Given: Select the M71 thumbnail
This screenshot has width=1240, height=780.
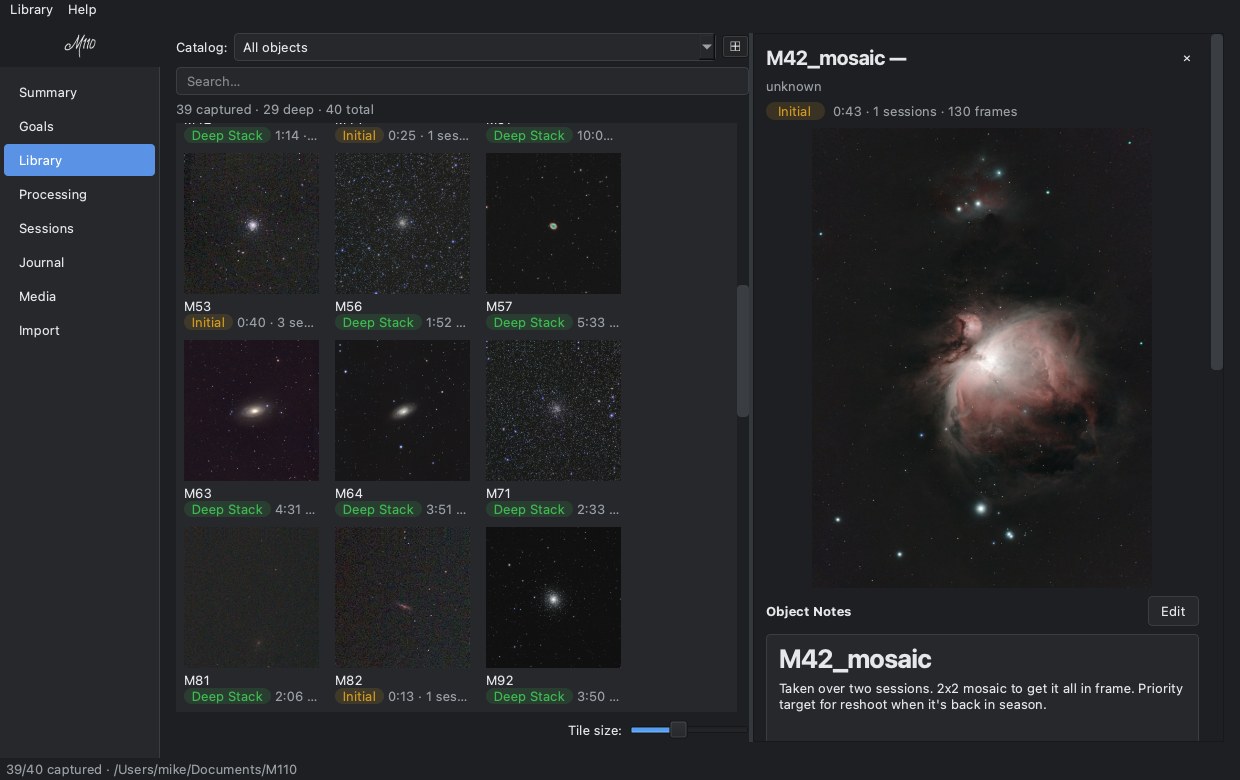Looking at the screenshot, I should 553,410.
